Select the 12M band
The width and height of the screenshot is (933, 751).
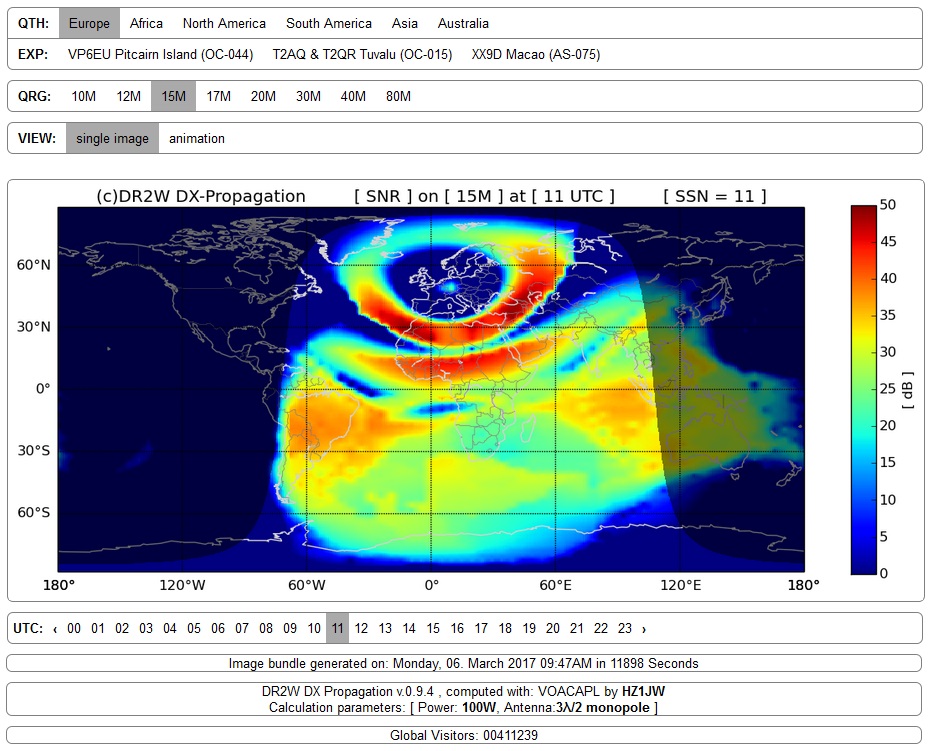click(x=129, y=96)
